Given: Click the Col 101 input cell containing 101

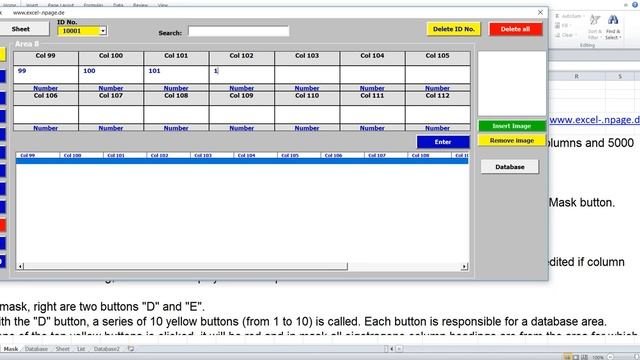Looking at the screenshot, I should click(x=176, y=75).
